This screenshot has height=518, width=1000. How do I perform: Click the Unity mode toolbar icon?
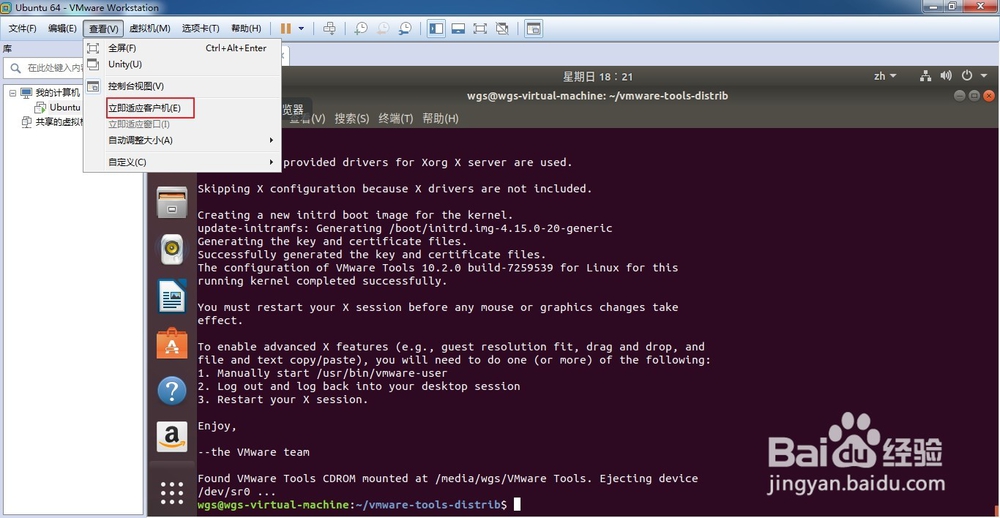502,29
